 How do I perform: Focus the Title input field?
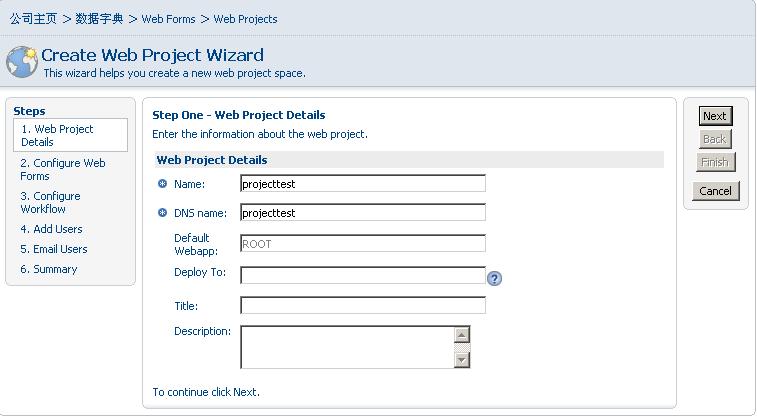363,305
